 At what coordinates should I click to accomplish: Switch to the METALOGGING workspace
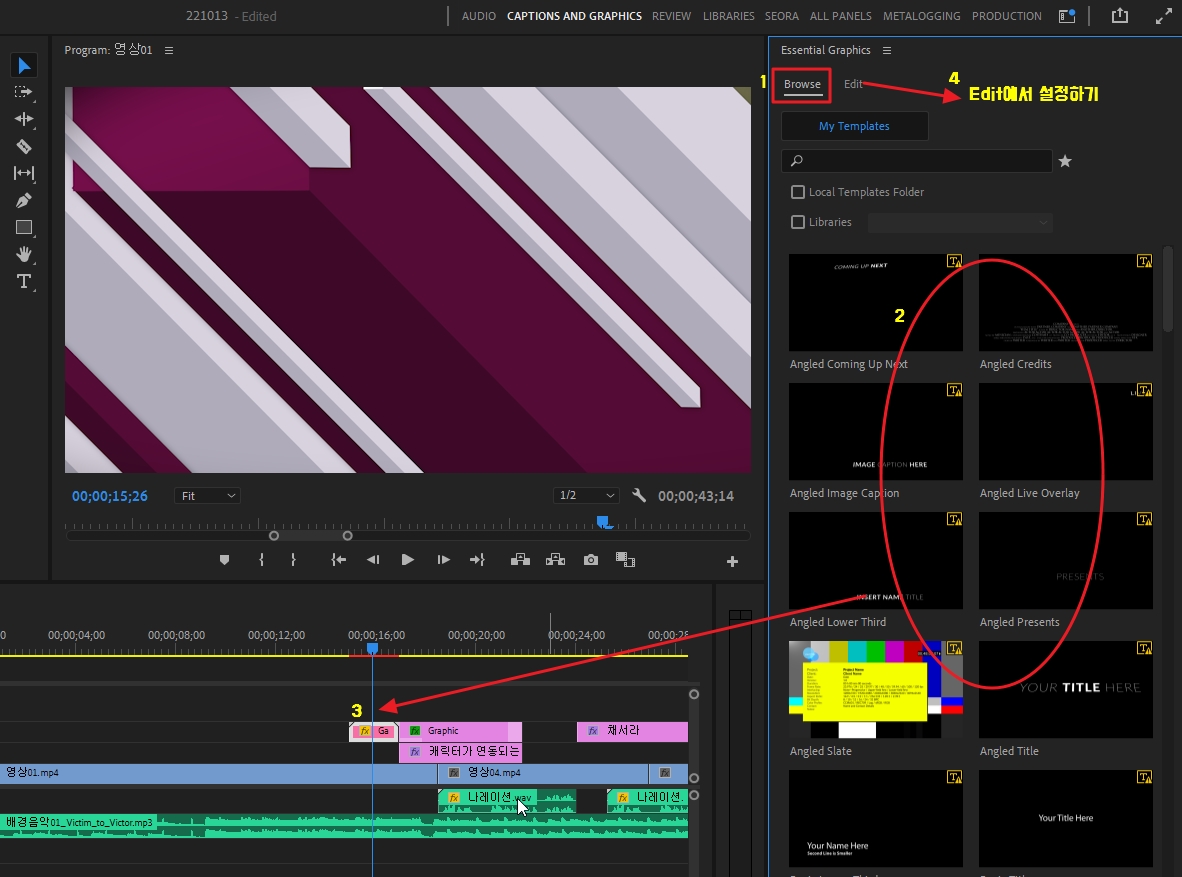coord(922,16)
